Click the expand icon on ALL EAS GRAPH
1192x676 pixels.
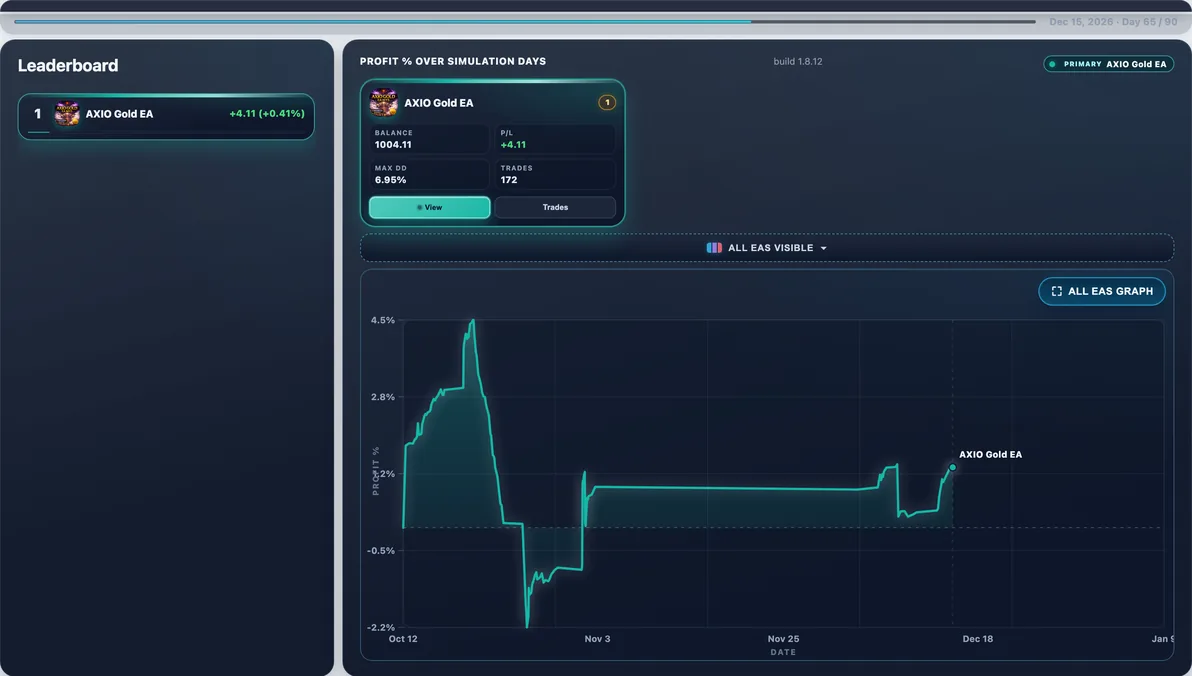(1056, 291)
